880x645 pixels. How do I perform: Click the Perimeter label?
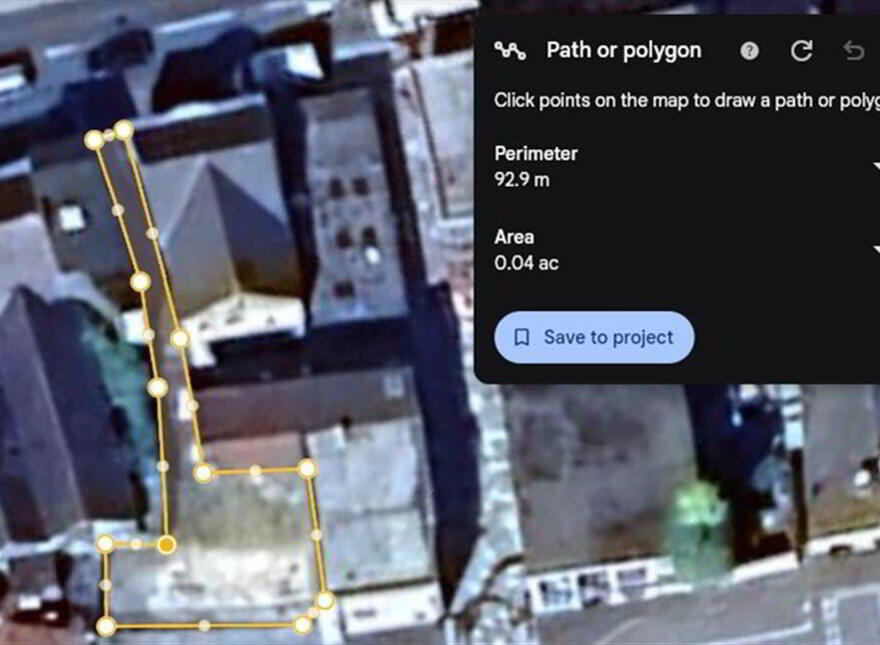point(536,153)
